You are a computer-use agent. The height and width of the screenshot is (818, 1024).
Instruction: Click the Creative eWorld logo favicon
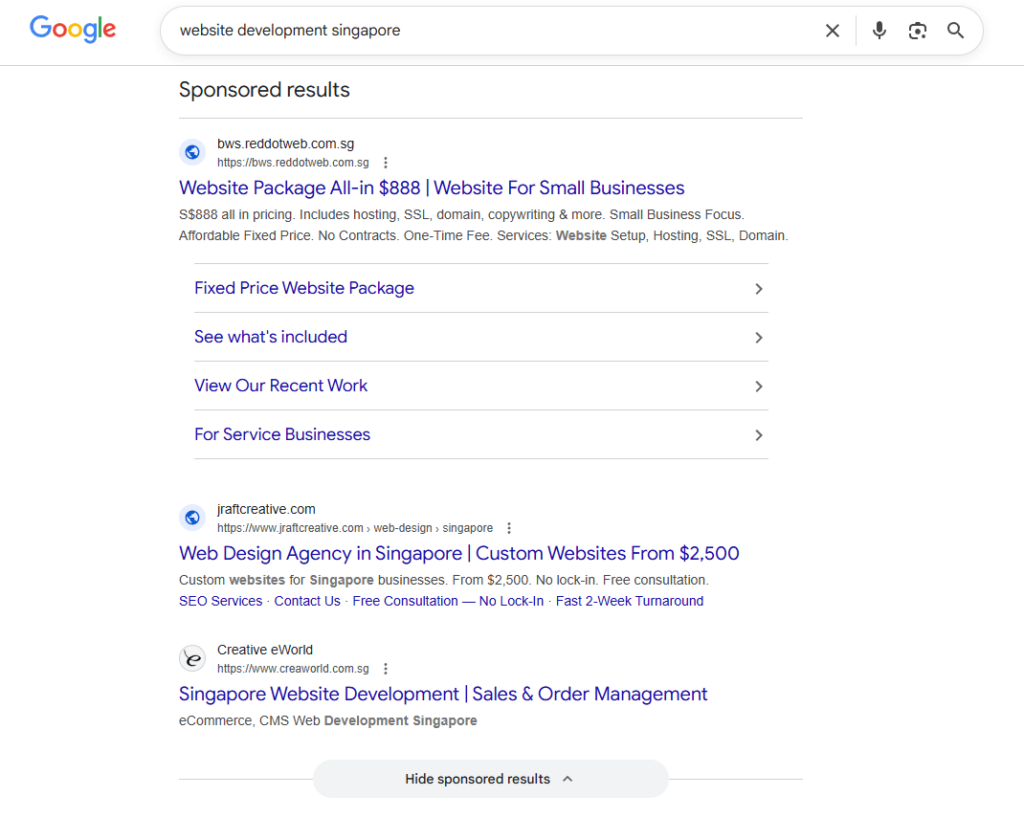click(x=192, y=659)
